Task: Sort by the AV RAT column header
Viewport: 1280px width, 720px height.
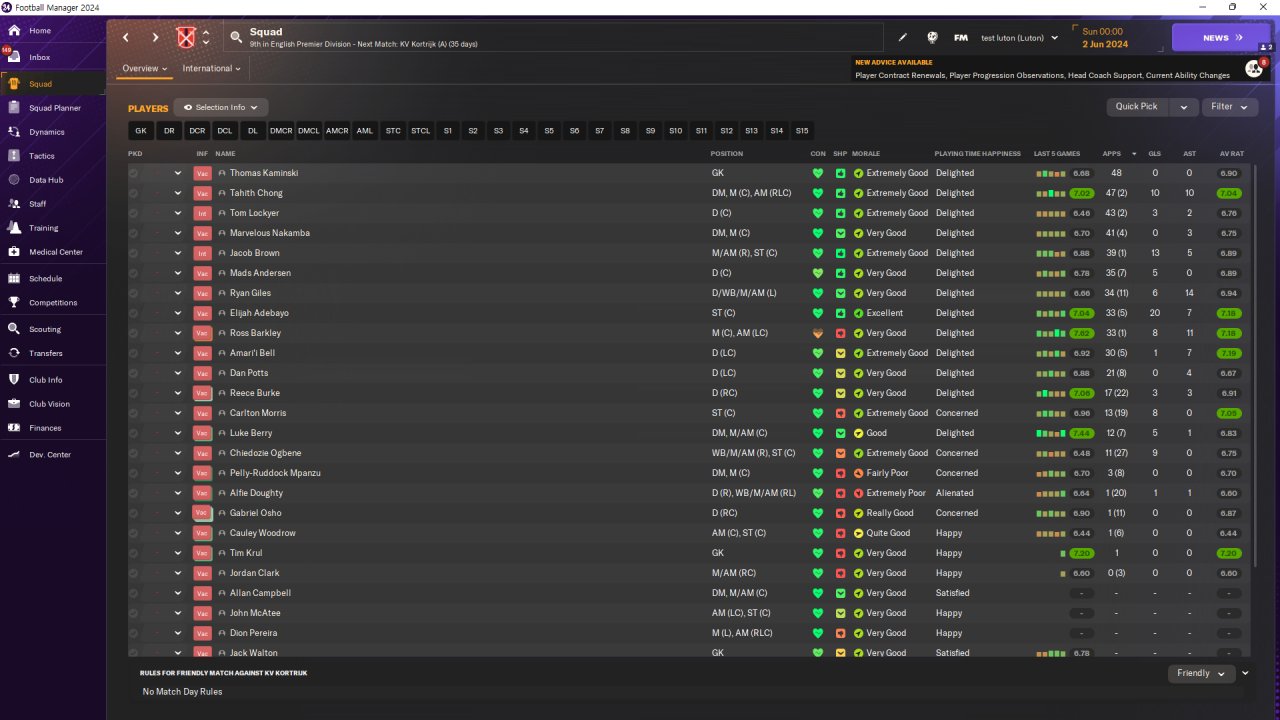Action: (1232, 154)
